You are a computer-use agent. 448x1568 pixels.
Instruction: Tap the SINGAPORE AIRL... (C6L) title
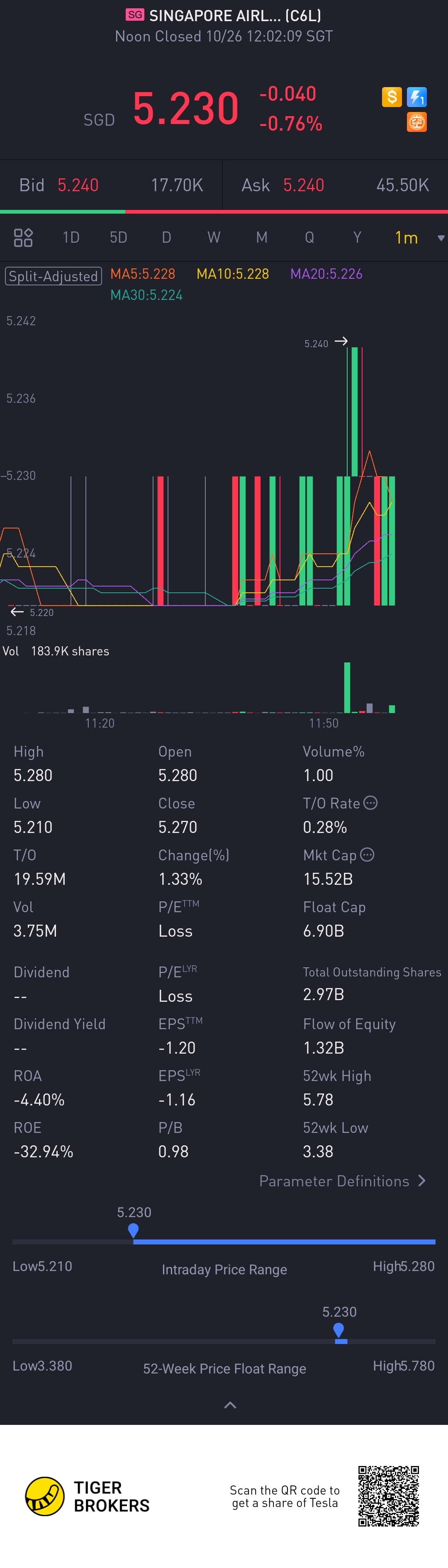235,15
